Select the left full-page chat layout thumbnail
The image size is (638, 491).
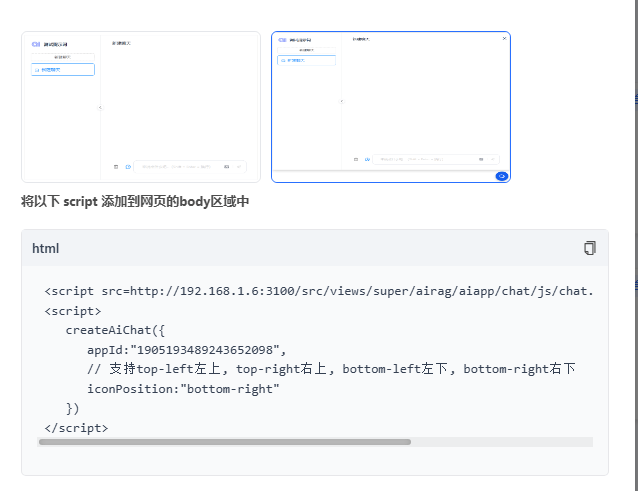click(x=141, y=107)
